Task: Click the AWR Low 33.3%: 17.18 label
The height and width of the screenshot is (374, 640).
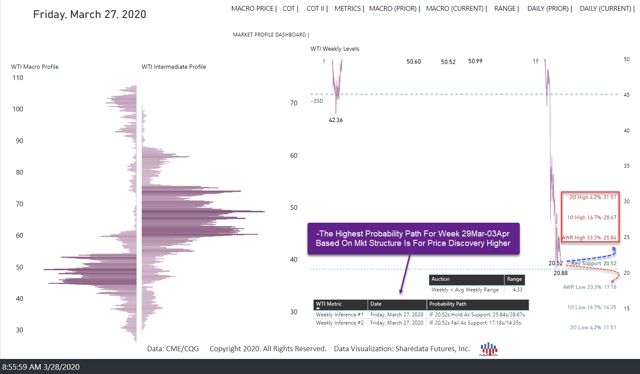Action: (590, 287)
